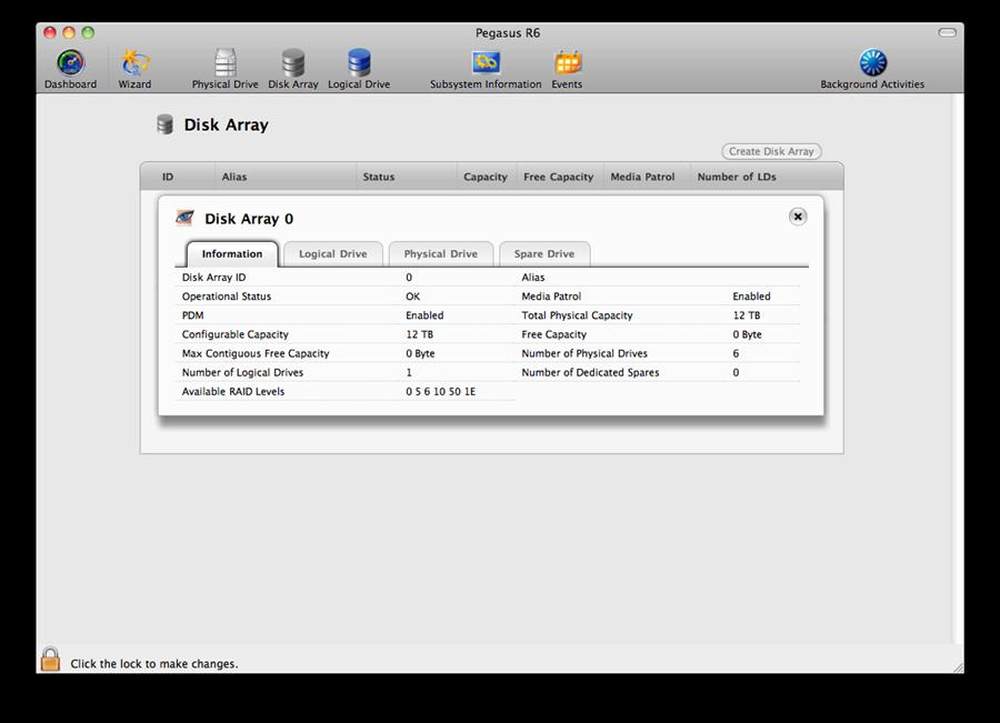Close the Disk Array 0 details panel

[x=797, y=217]
